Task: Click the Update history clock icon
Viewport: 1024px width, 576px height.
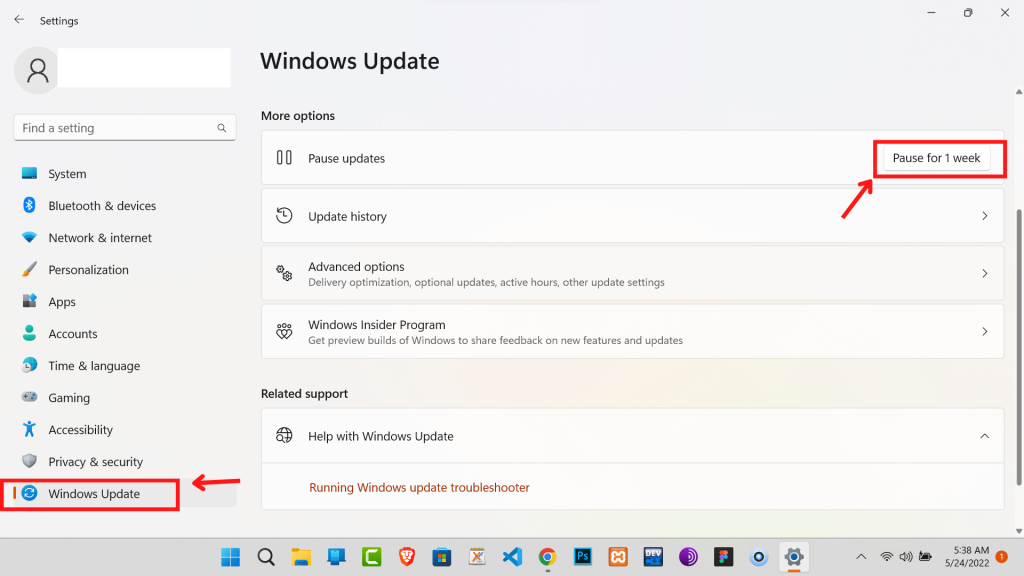Action: pyautogui.click(x=284, y=216)
